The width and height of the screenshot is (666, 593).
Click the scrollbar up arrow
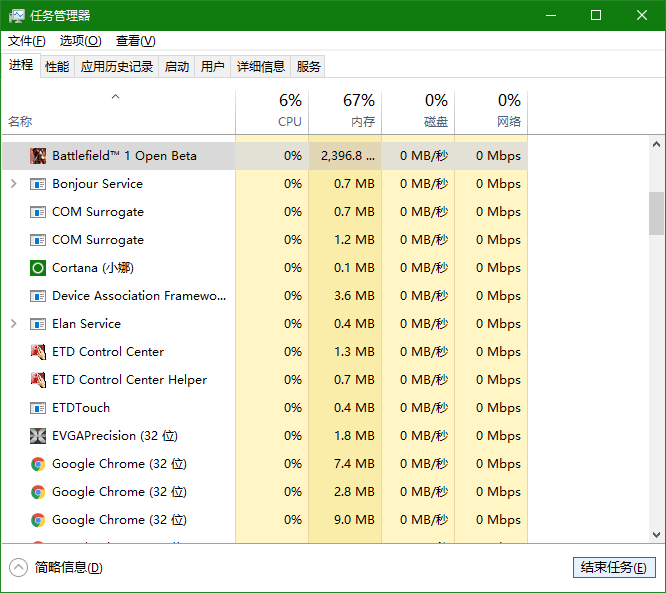(656, 144)
